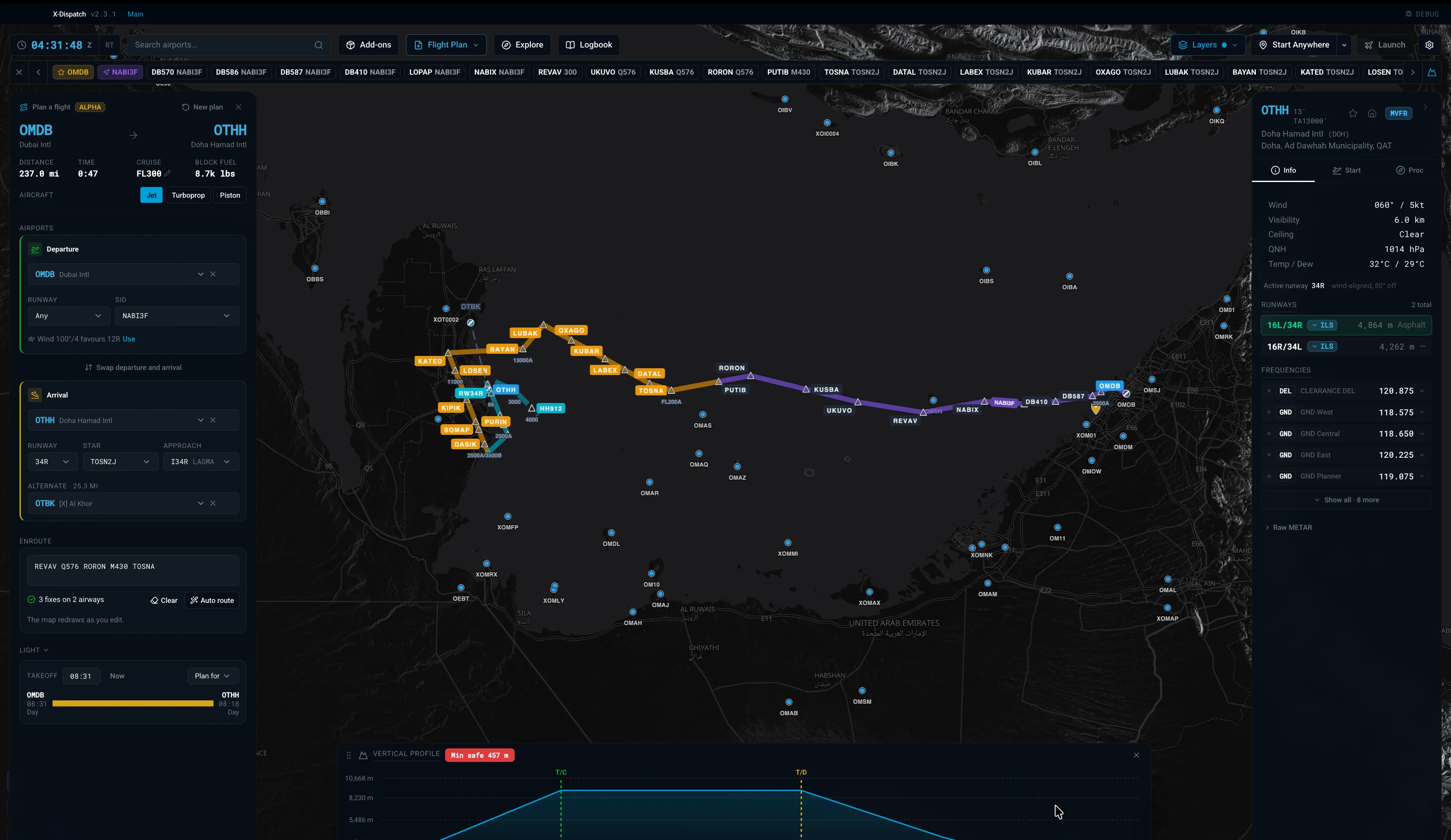Set OTHH as home airport icon
Screen dimensions: 1451x840
tap(1372, 113)
